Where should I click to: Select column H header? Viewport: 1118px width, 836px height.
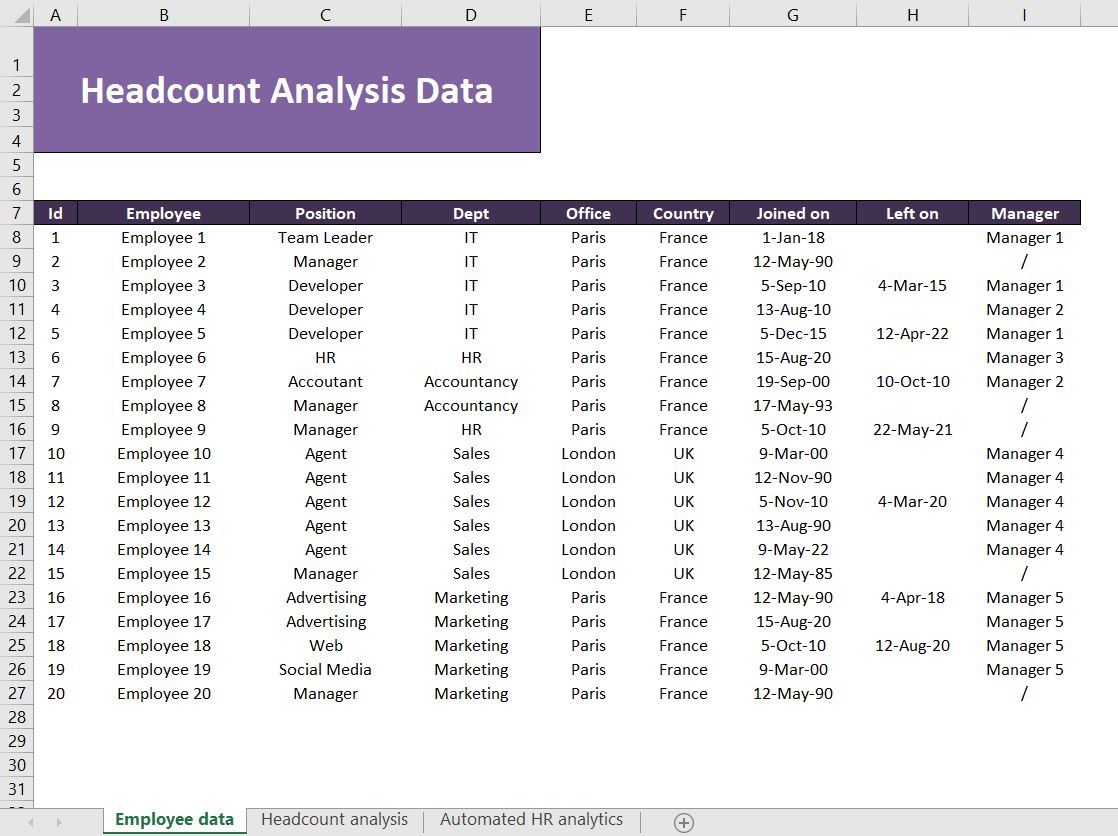coord(913,15)
